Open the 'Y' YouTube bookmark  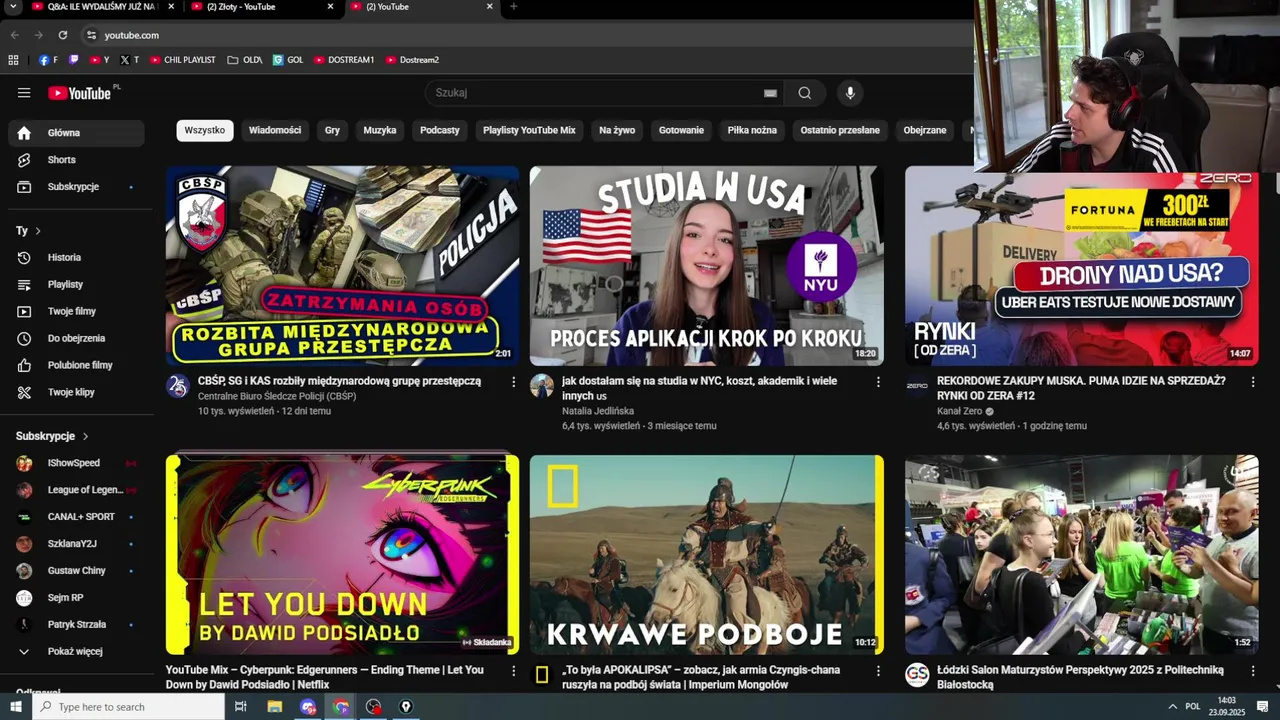(99, 60)
